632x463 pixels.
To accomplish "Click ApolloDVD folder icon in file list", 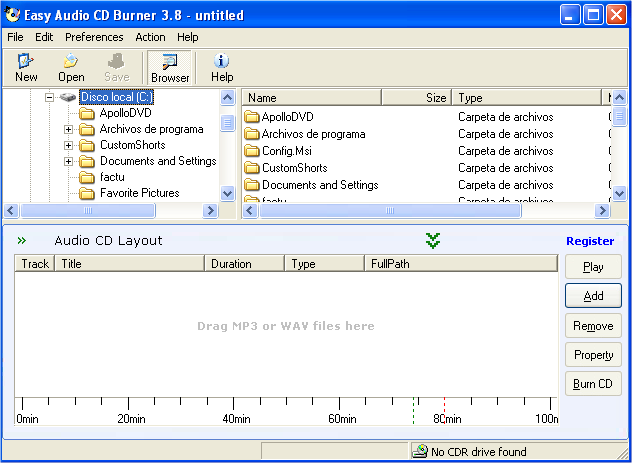I will coord(252,117).
